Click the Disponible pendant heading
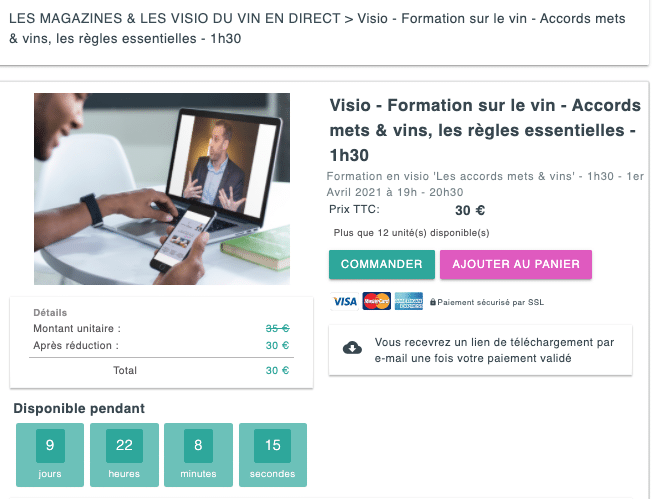This screenshot has width=652, height=499. [x=79, y=408]
